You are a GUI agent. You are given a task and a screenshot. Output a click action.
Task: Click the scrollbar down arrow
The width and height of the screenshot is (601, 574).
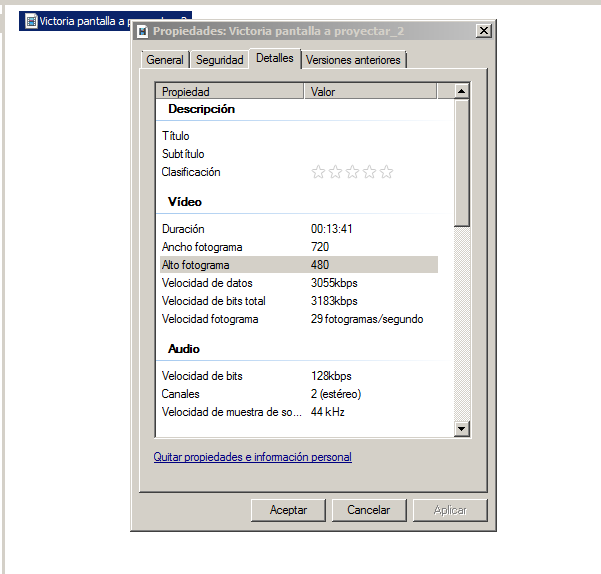click(x=462, y=428)
